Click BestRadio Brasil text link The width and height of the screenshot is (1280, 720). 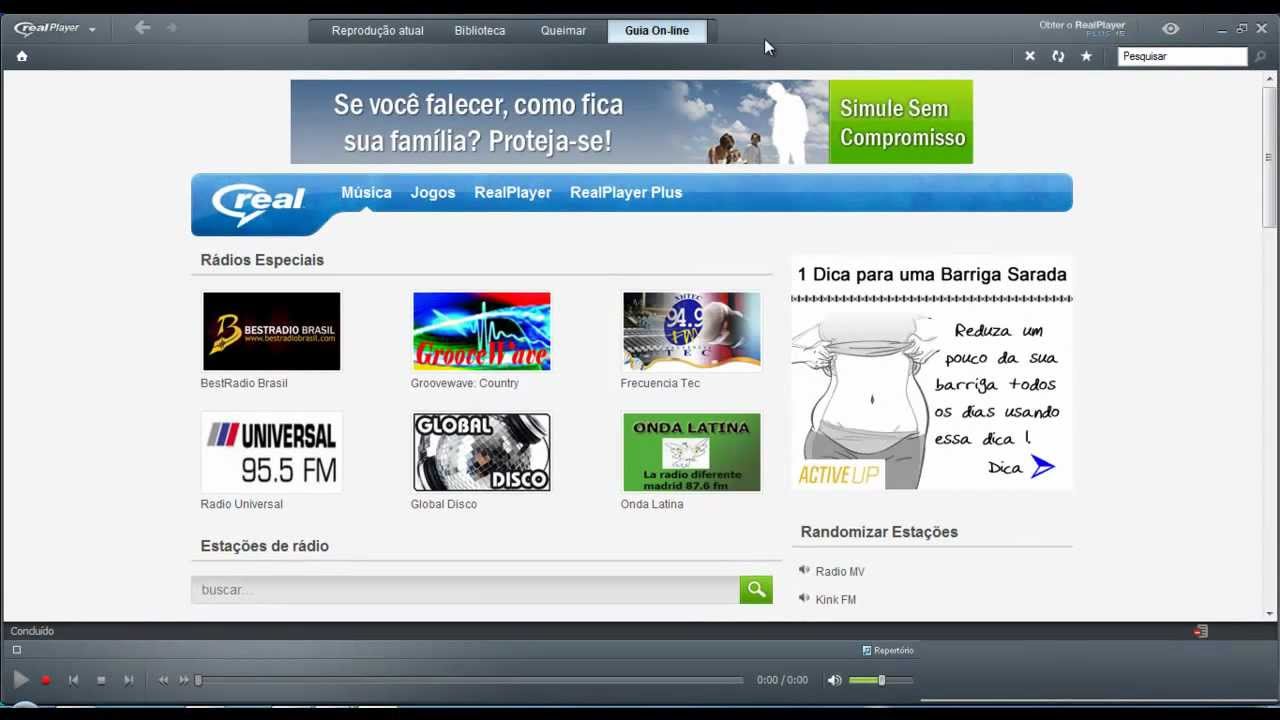(244, 383)
